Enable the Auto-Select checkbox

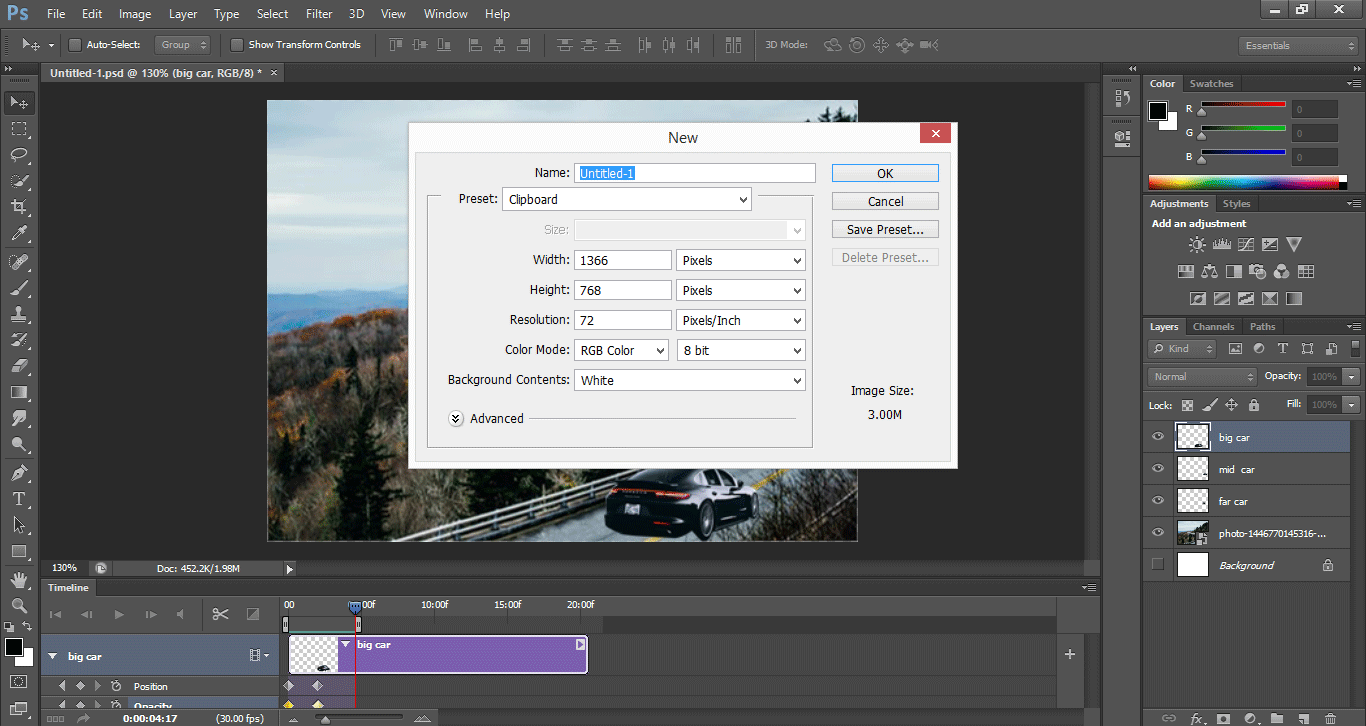click(x=75, y=45)
